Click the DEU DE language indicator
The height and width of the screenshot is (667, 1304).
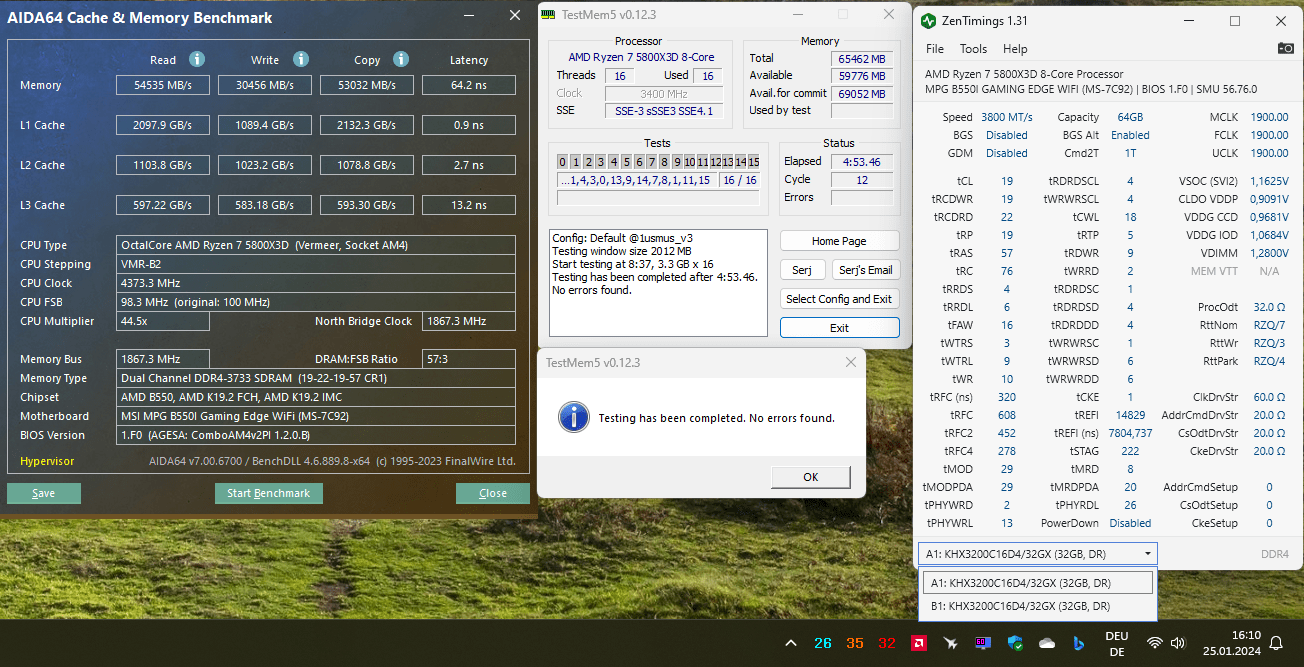tap(1117, 643)
